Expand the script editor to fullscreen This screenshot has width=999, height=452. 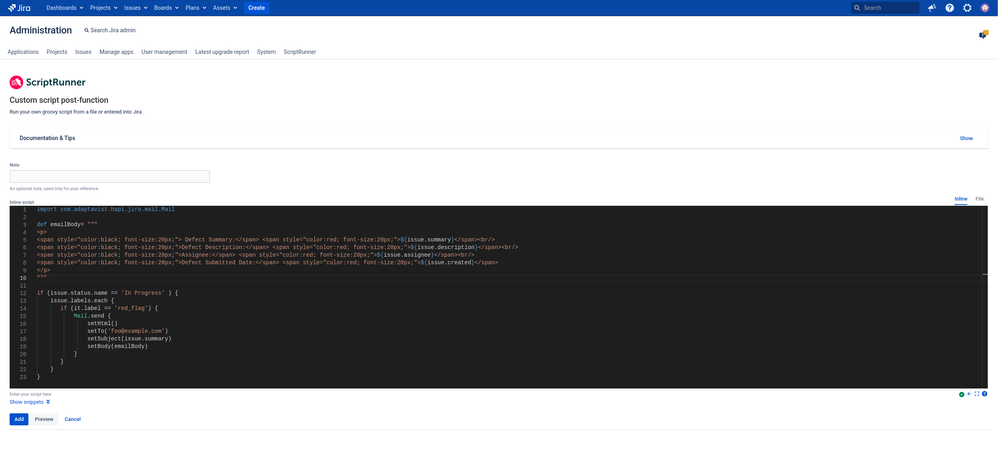pos(977,394)
